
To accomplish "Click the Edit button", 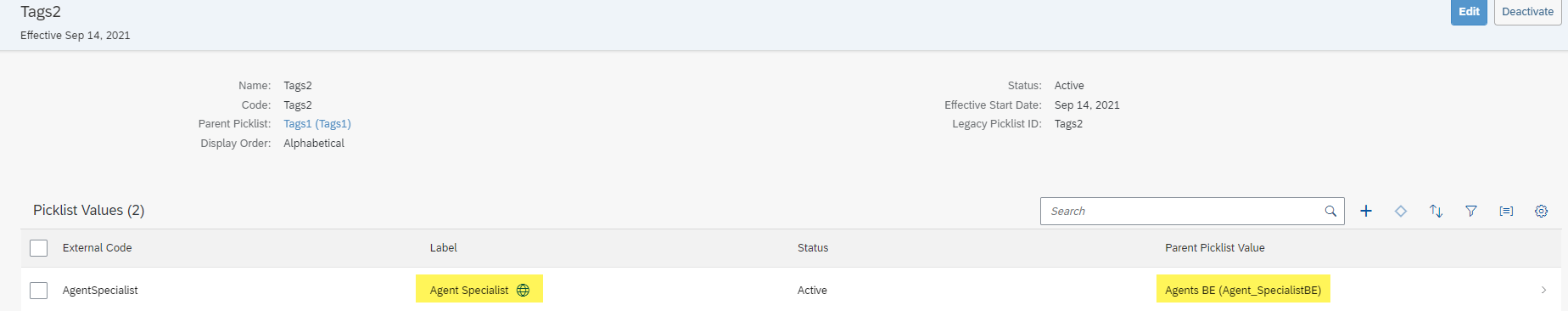I will 1469,12.
